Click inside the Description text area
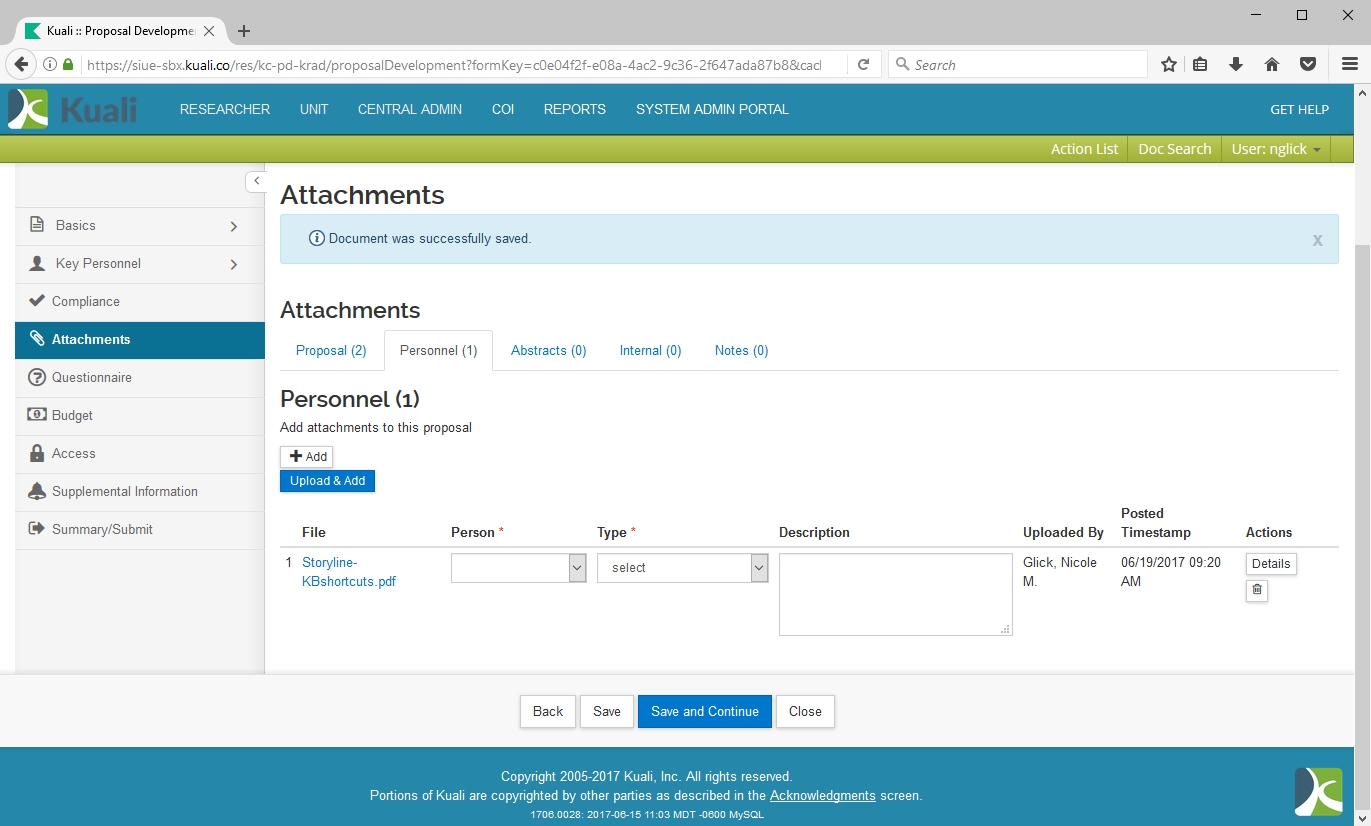 pyautogui.click(x=895, y=594)
